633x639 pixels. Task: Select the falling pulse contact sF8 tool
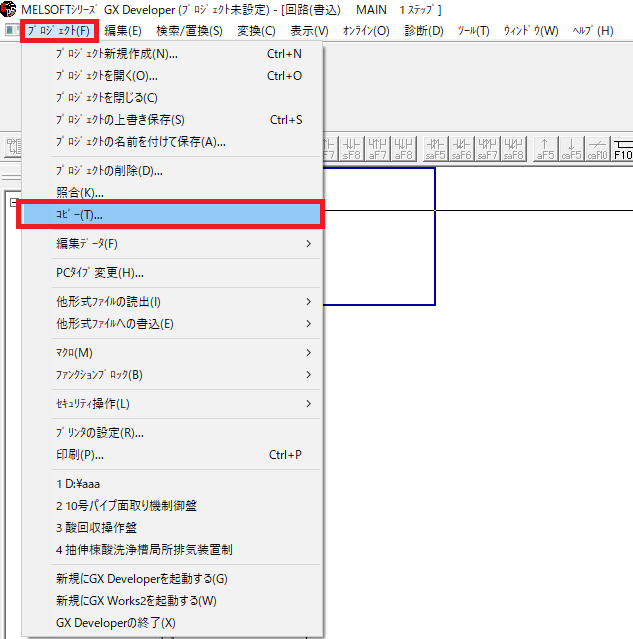click(x=351, y=149)
